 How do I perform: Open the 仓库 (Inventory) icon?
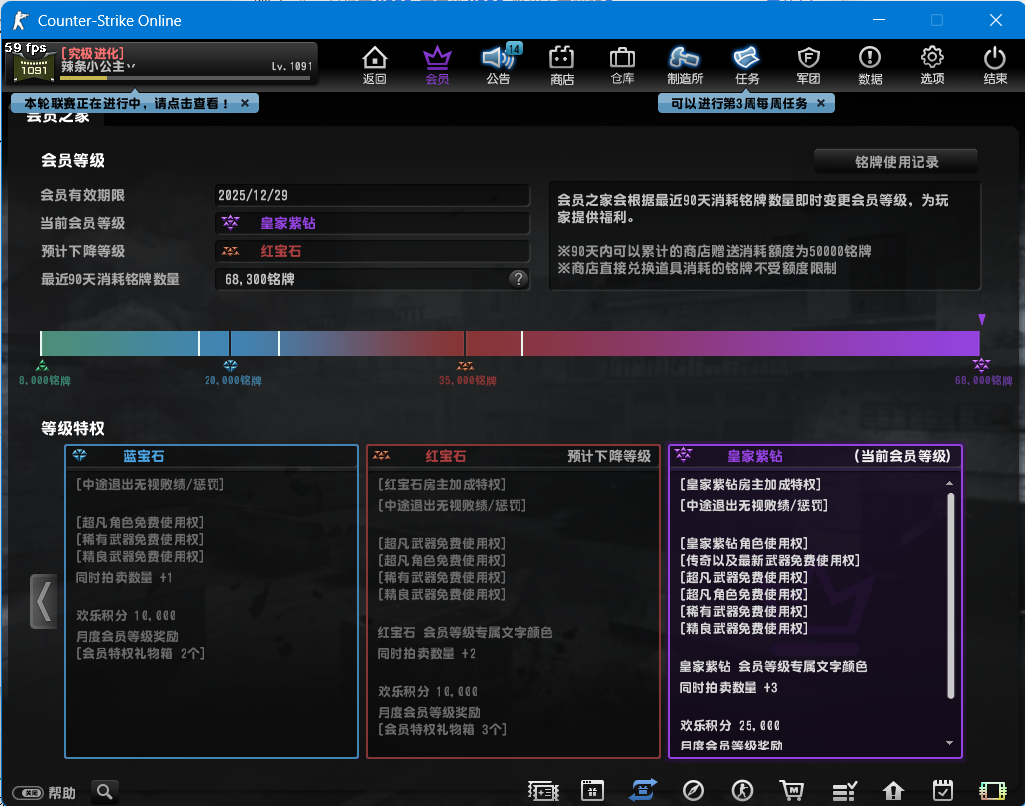622,65
